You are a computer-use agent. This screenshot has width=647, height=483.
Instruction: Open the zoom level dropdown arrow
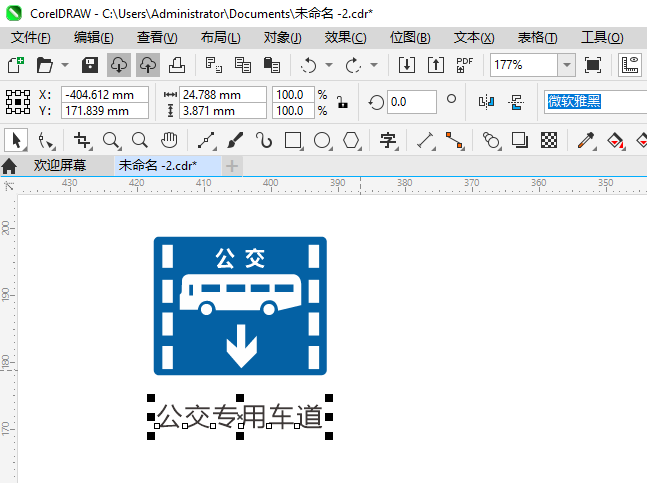567,65
